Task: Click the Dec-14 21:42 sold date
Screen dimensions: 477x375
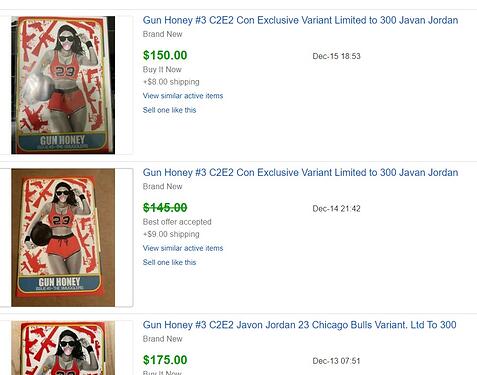Action: tap(336, 209)
